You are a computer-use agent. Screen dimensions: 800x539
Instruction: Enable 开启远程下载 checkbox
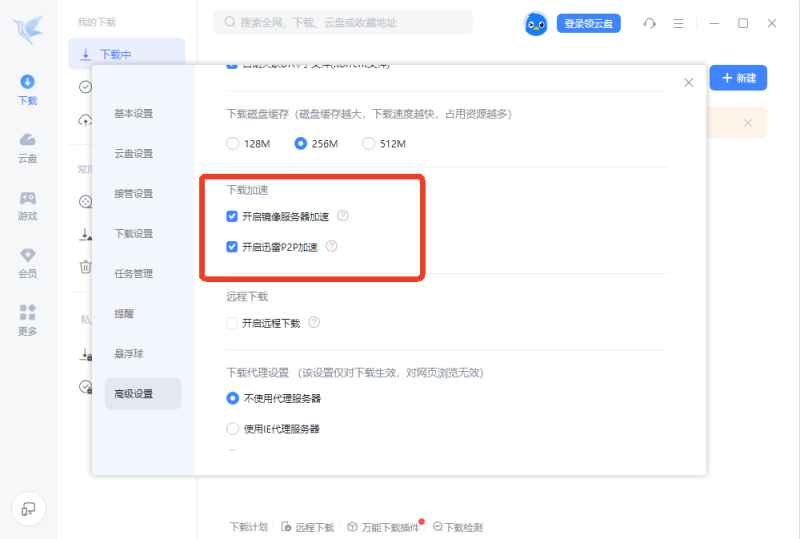[232, 323]
